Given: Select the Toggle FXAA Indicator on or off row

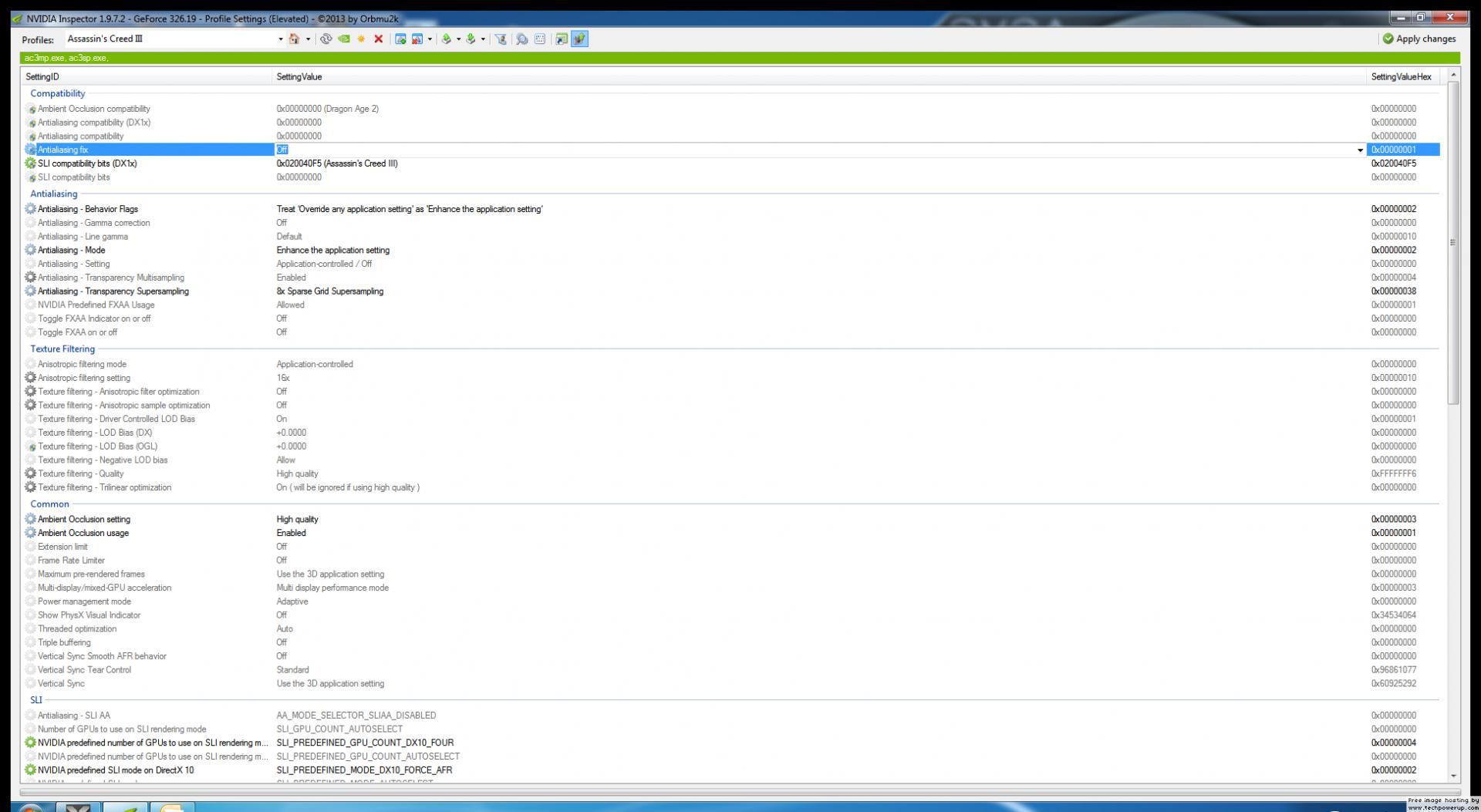Looking at the screenshot, I should [x=730, y=318].
